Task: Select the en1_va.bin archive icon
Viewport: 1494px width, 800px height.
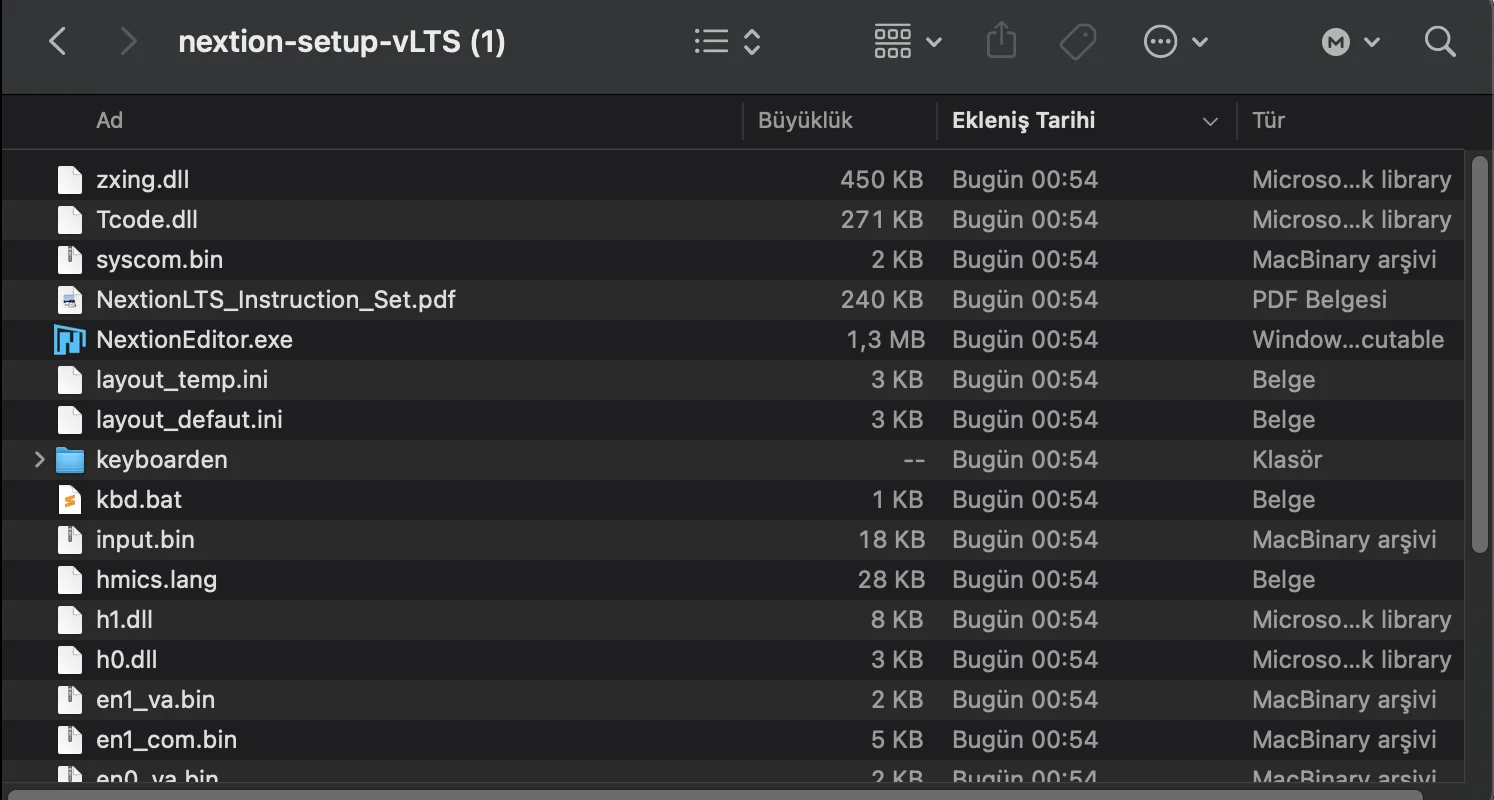Action: click(x=69, y=700)
